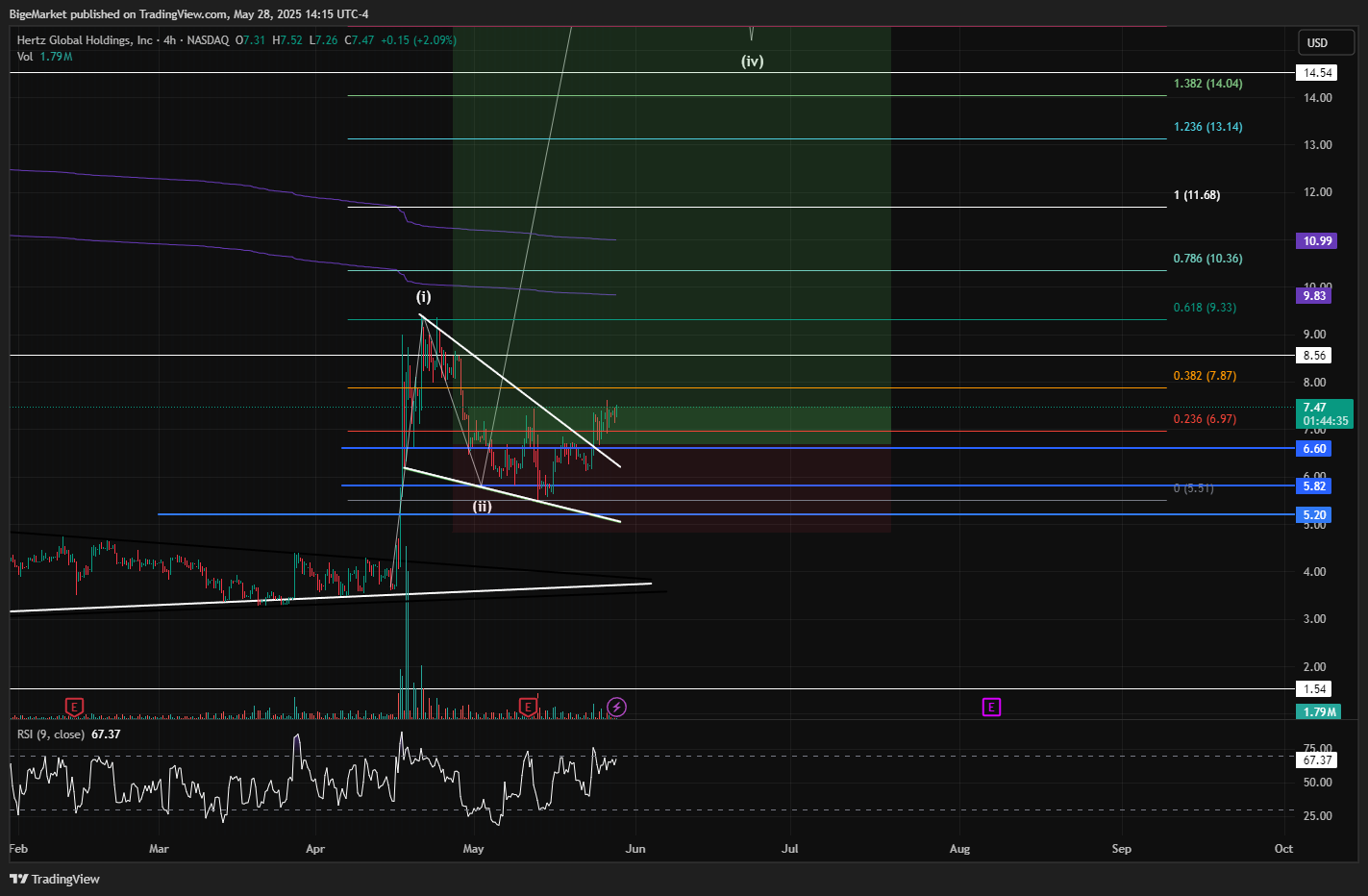This screenshot has width=1368, height=896.
Task: Select the 0.236 (6.97) Fibonacci level label
Action: (1205, 419)
